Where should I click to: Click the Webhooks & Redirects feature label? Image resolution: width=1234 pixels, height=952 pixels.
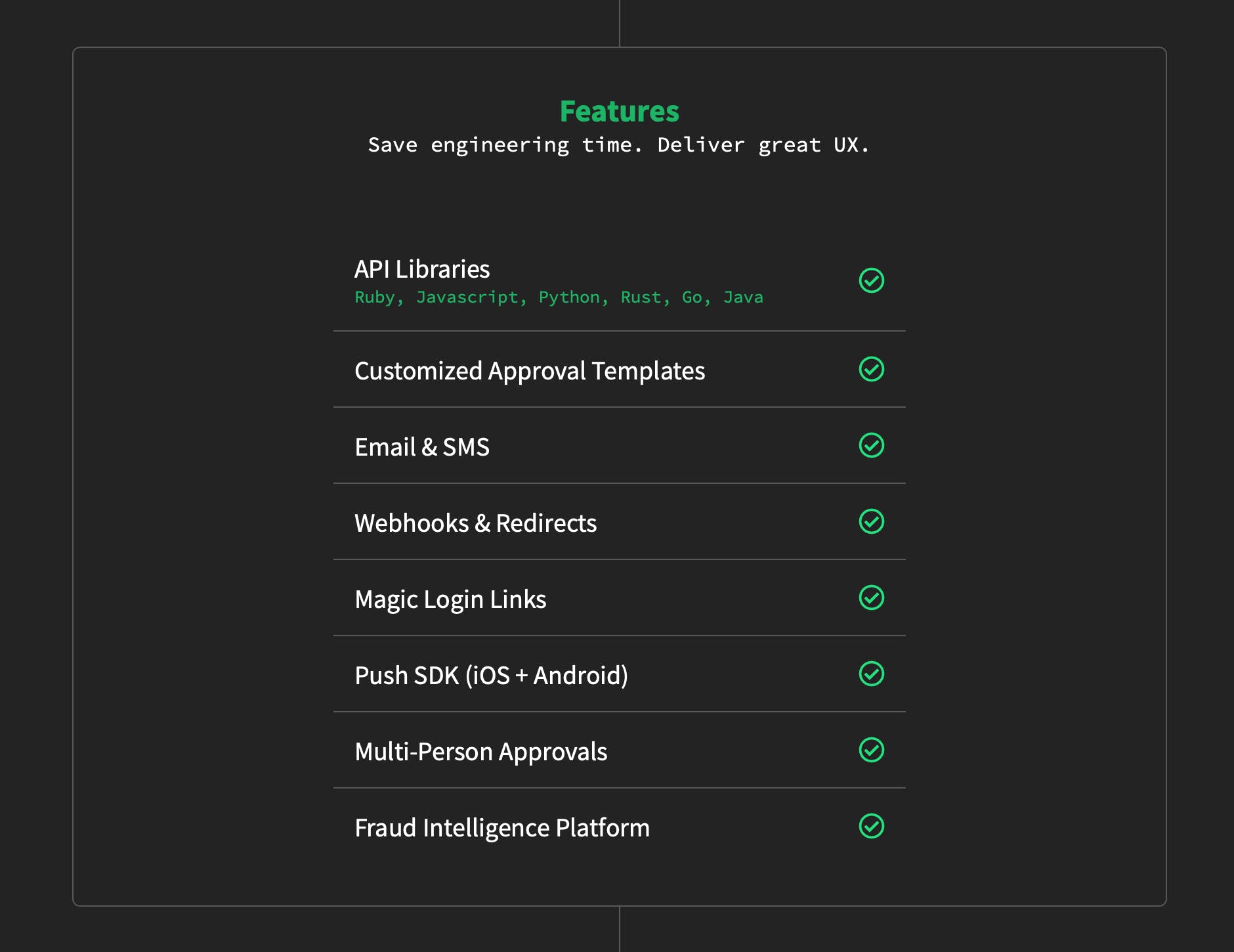pos(475,523)
